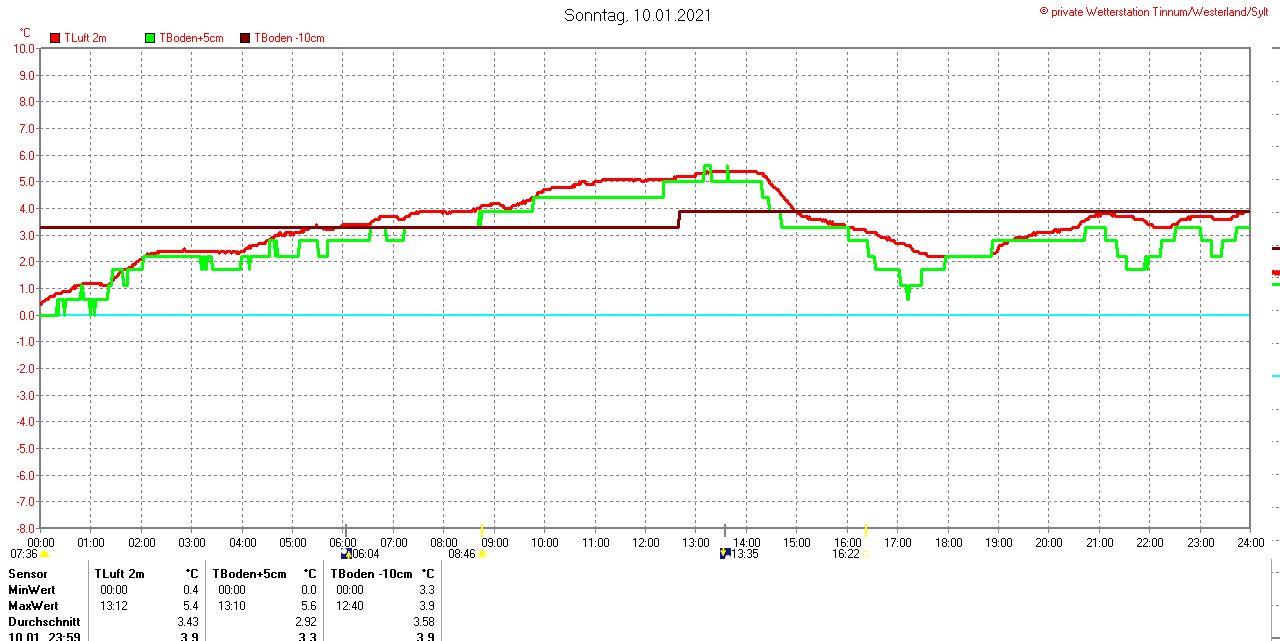Select the Durchschnitt row label
The width and height of the screenshot is (1280, 641).
tap(43, 622)
